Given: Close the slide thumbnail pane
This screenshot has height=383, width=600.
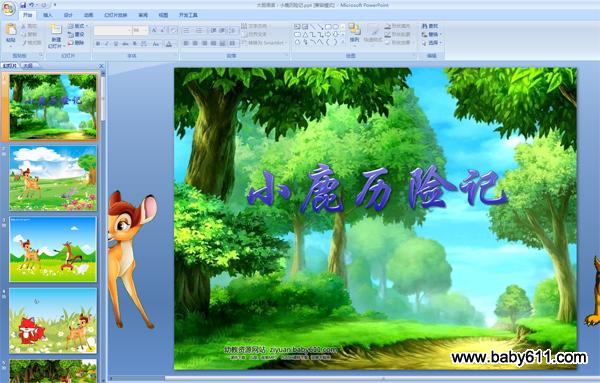Looking at the screenshot, I should [101, 66].
